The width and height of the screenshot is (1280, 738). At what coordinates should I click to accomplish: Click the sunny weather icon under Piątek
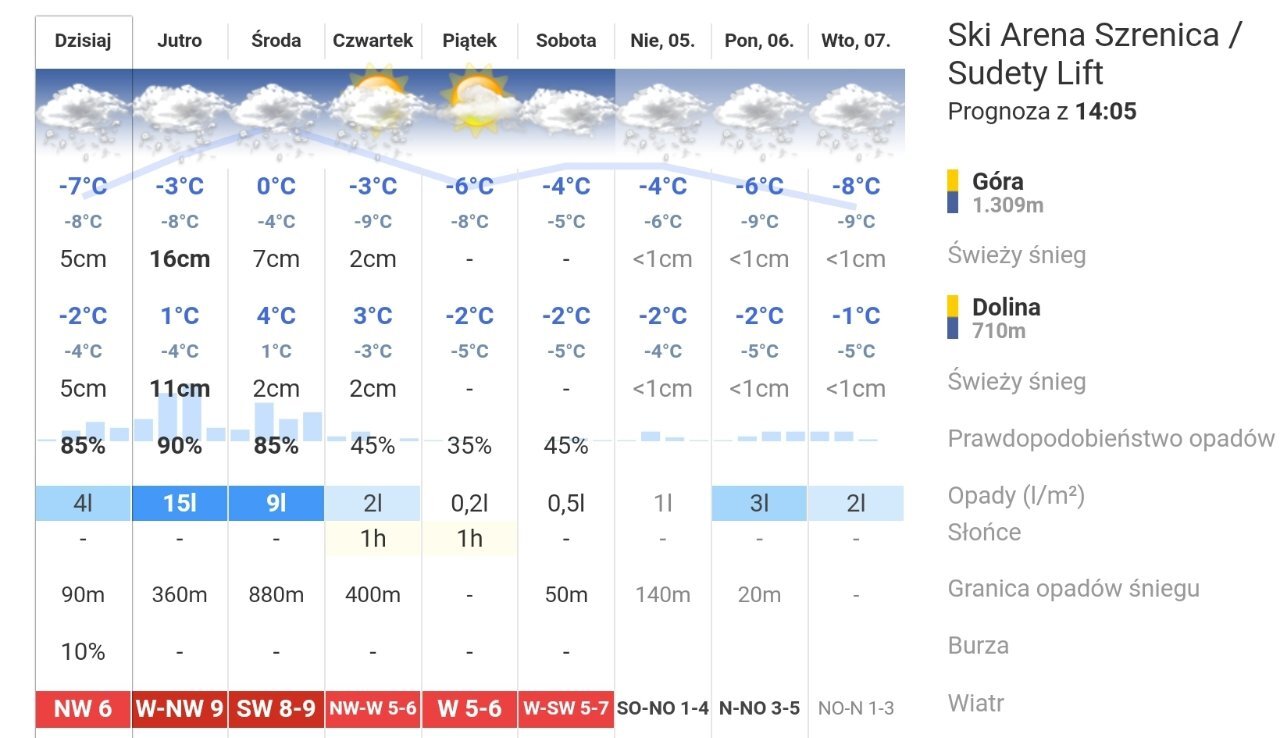[470, 101]
